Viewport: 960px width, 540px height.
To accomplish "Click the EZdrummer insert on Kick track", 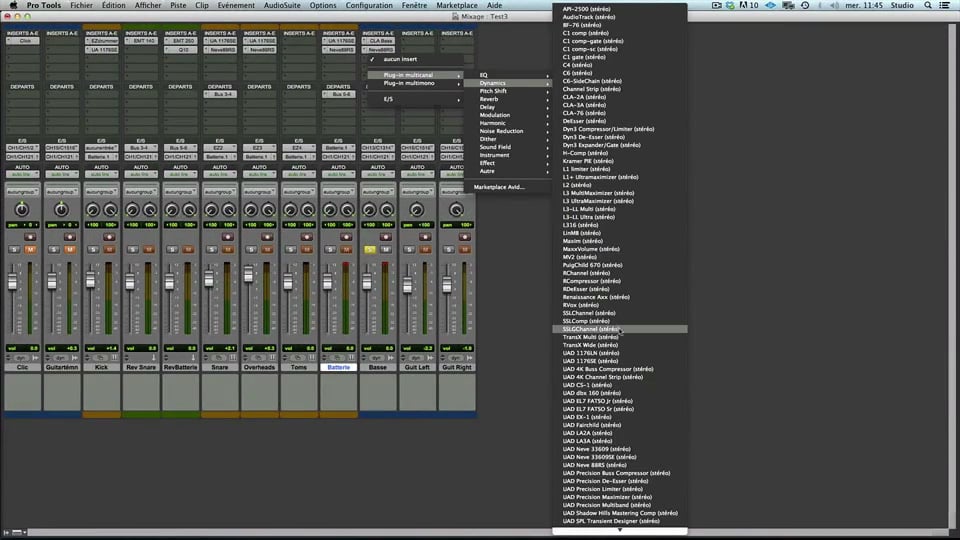I will pos(101,41).
